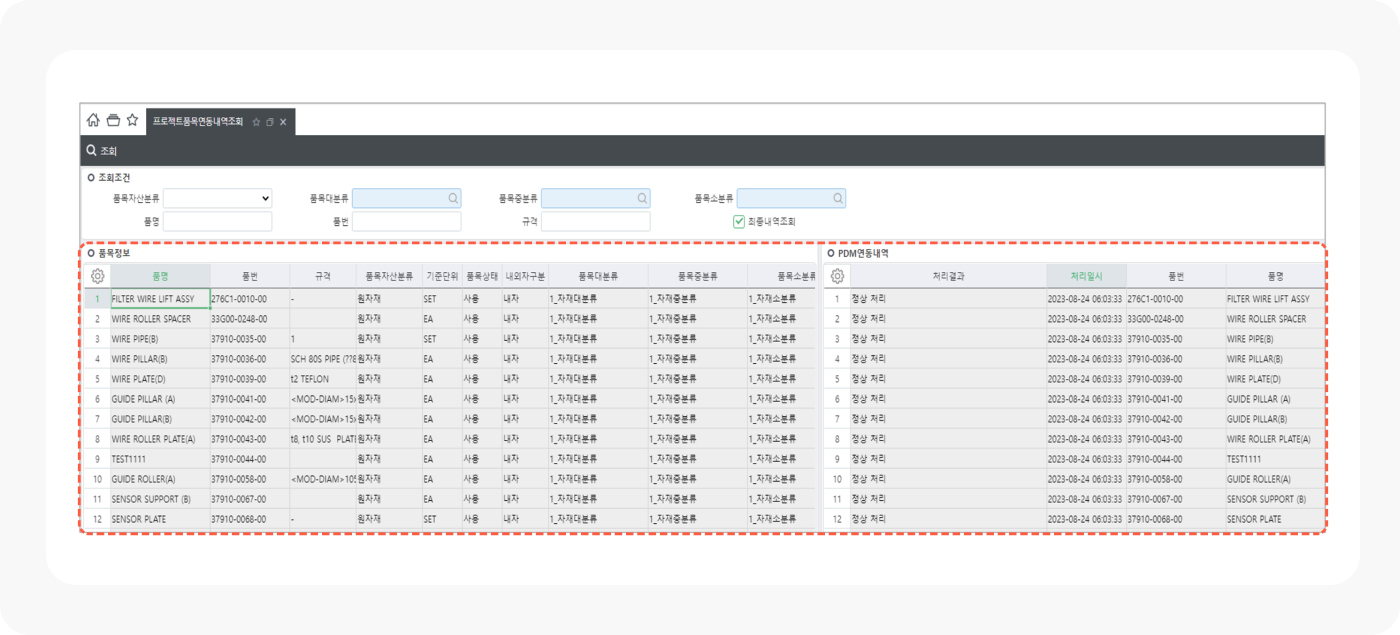The width and height of the screenshot is (1400, 635).
Task: Click the 처리일시 column header
Action: tap(1086, 276)
